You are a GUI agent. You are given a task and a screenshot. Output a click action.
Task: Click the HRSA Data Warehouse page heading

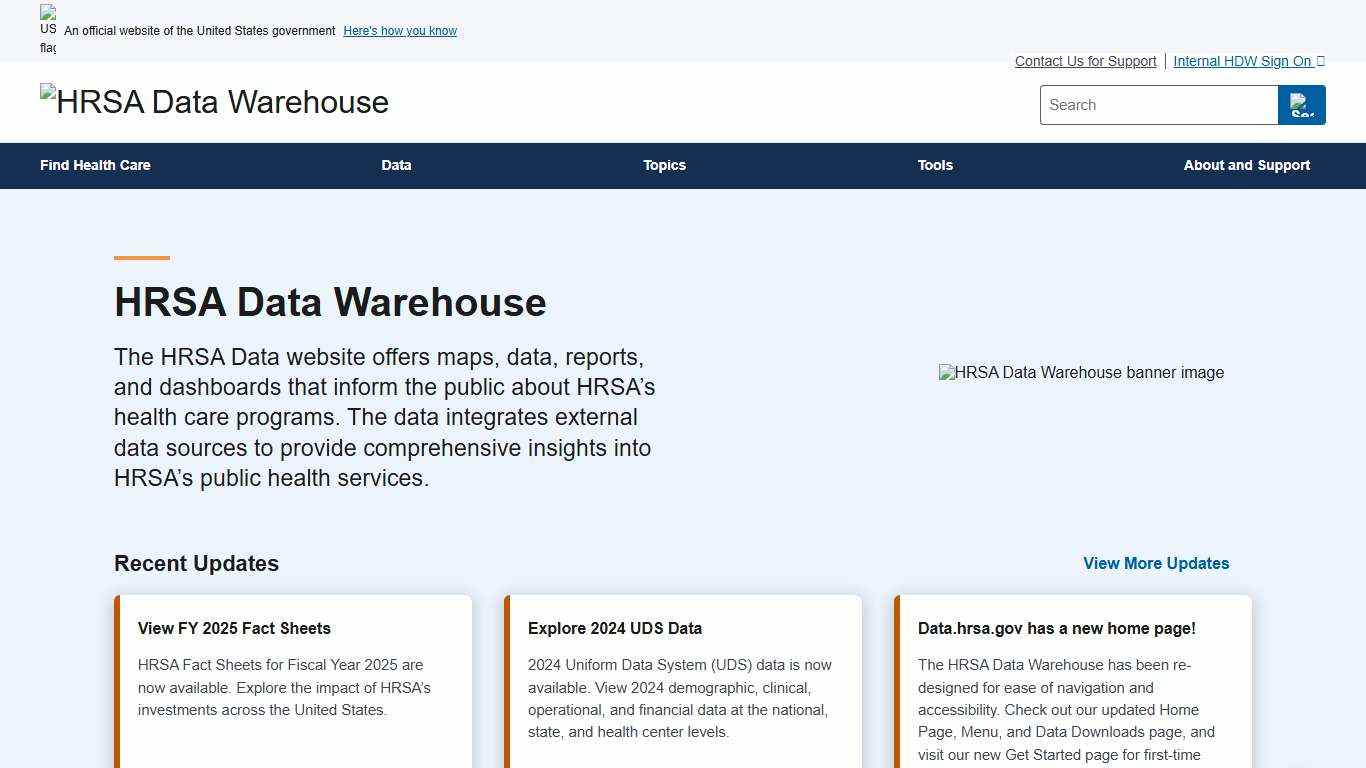pos(330,302)
